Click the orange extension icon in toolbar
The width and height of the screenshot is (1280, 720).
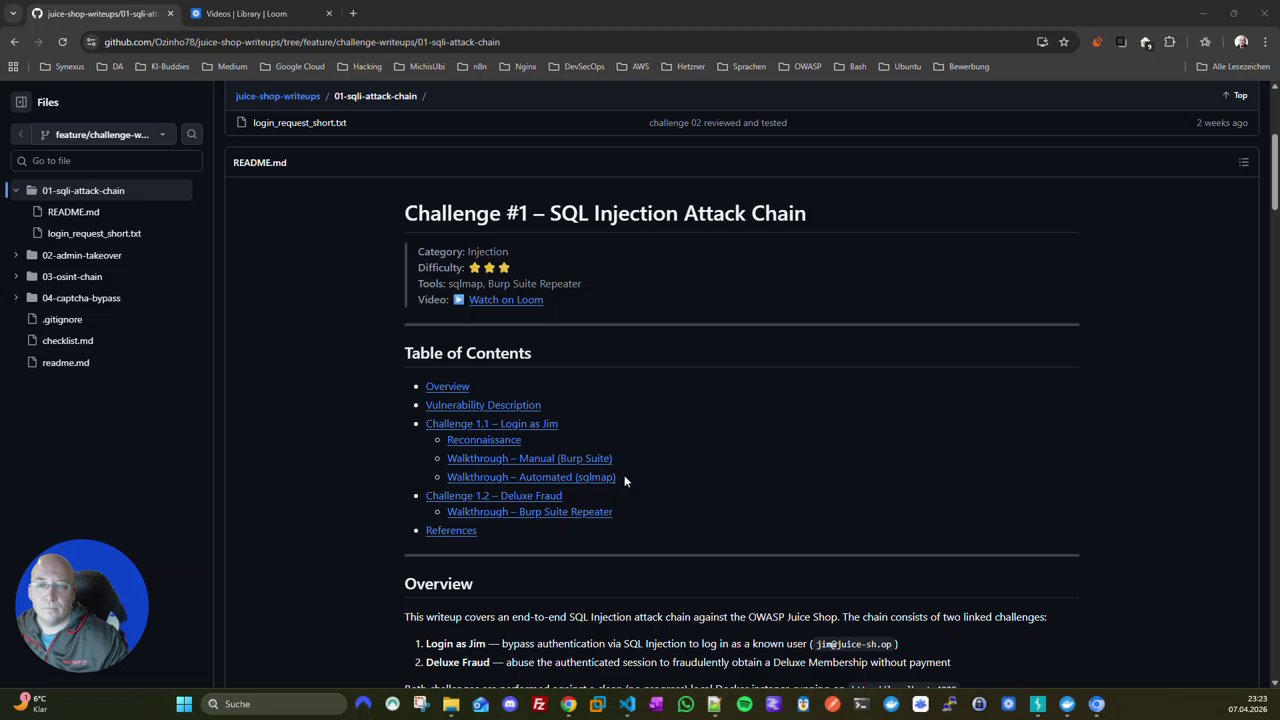pos(1097,42)
